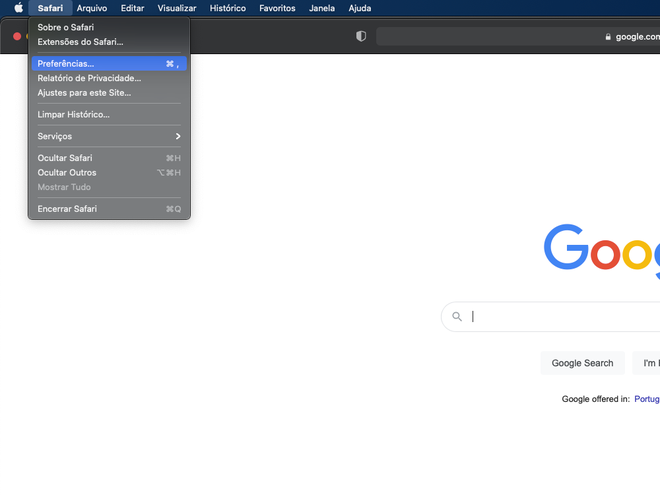
Task: Close the Safari window with red button
Action: pos(17,36)
